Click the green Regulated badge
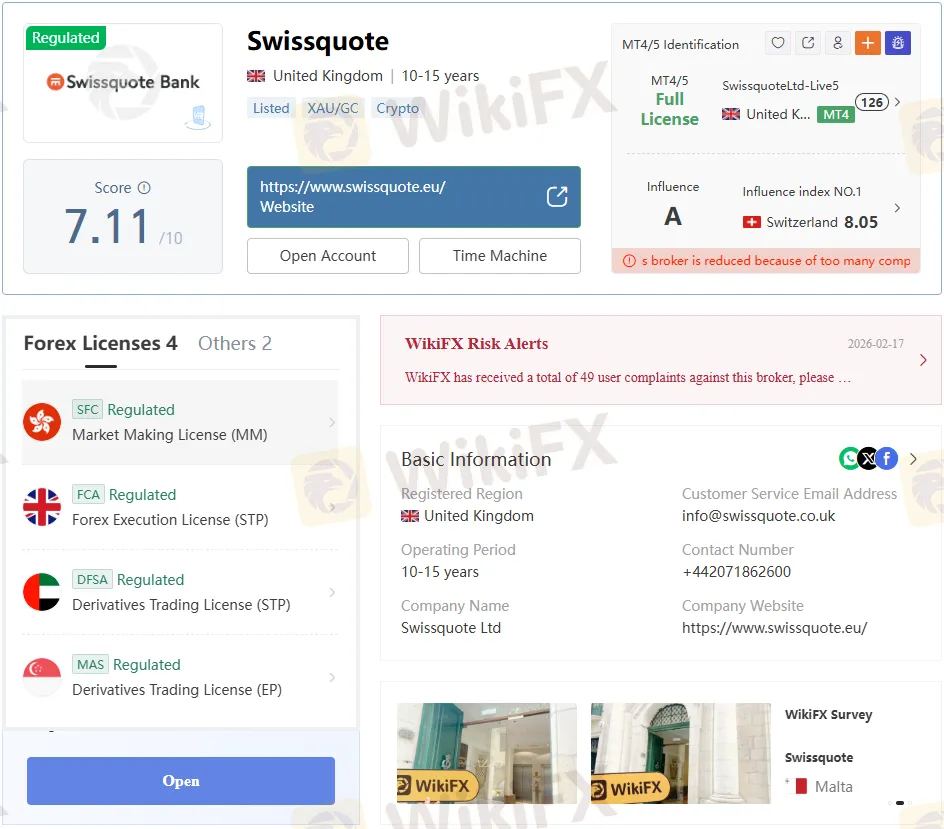The image size is (944, 829). (x=66, y=37)
